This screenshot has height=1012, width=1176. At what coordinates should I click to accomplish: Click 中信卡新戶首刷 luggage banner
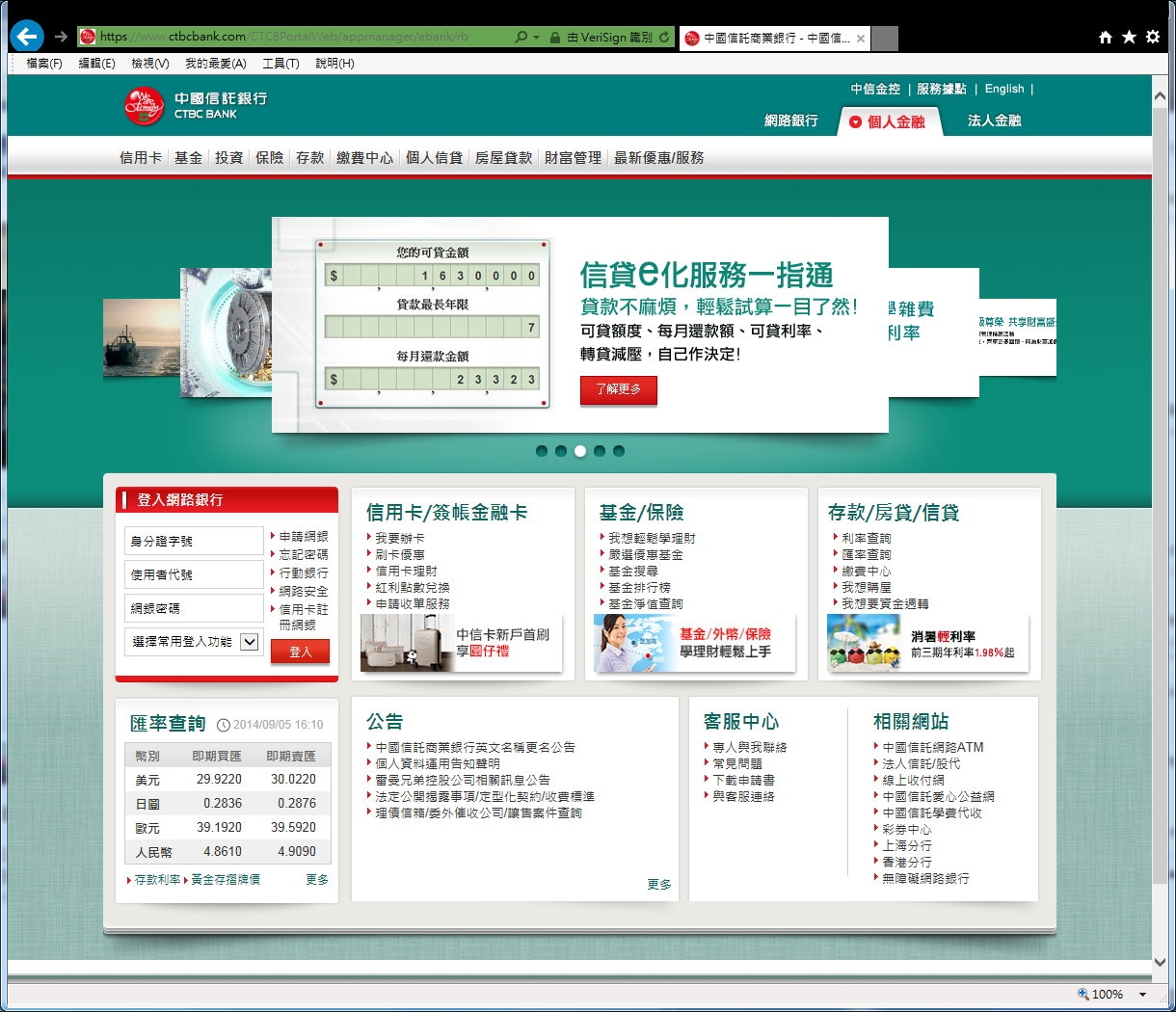461,643
